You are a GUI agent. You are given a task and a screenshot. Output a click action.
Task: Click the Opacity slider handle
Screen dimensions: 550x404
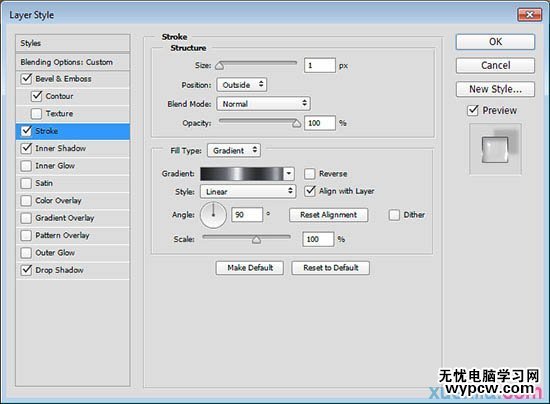[297, 123]
